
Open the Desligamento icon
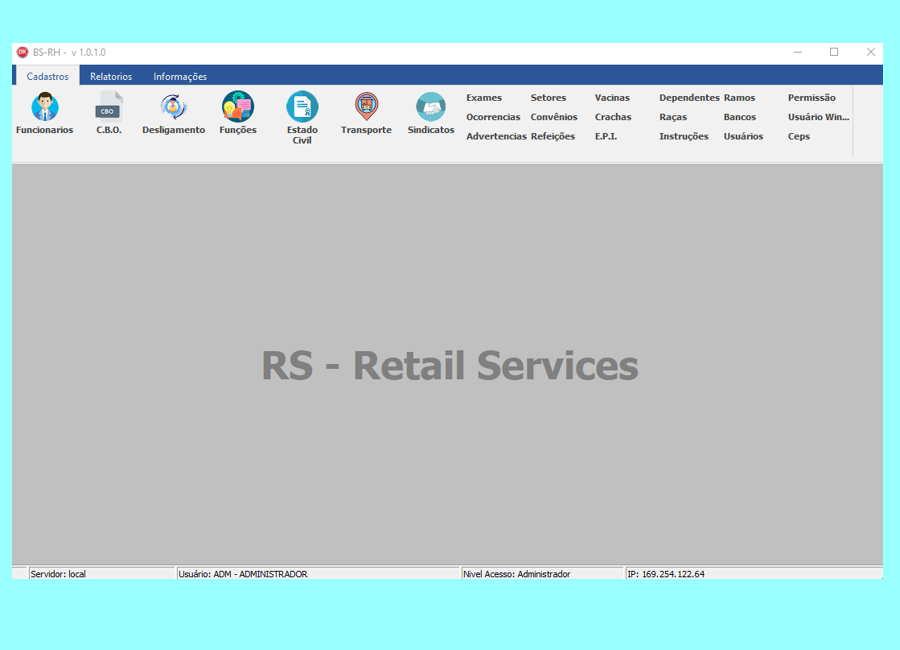(x=174, y=106)
